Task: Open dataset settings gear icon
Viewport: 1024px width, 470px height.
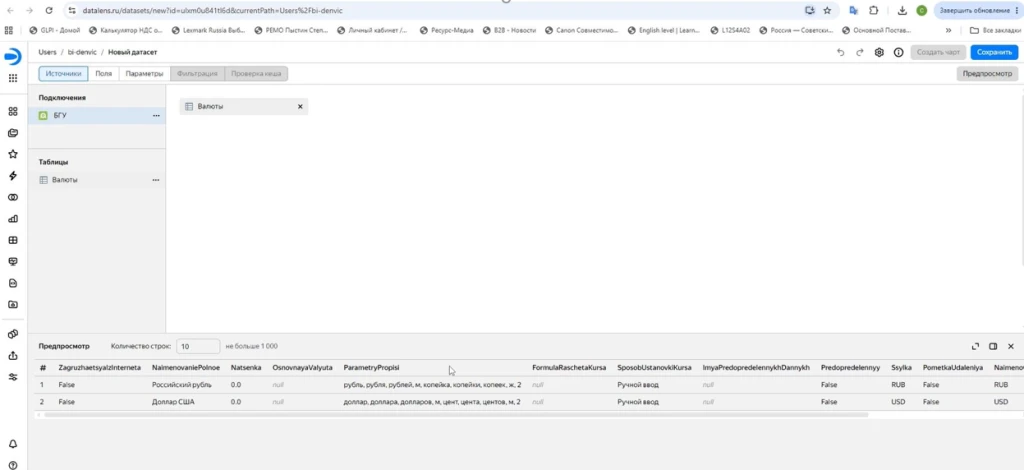Action: (879, 53)
